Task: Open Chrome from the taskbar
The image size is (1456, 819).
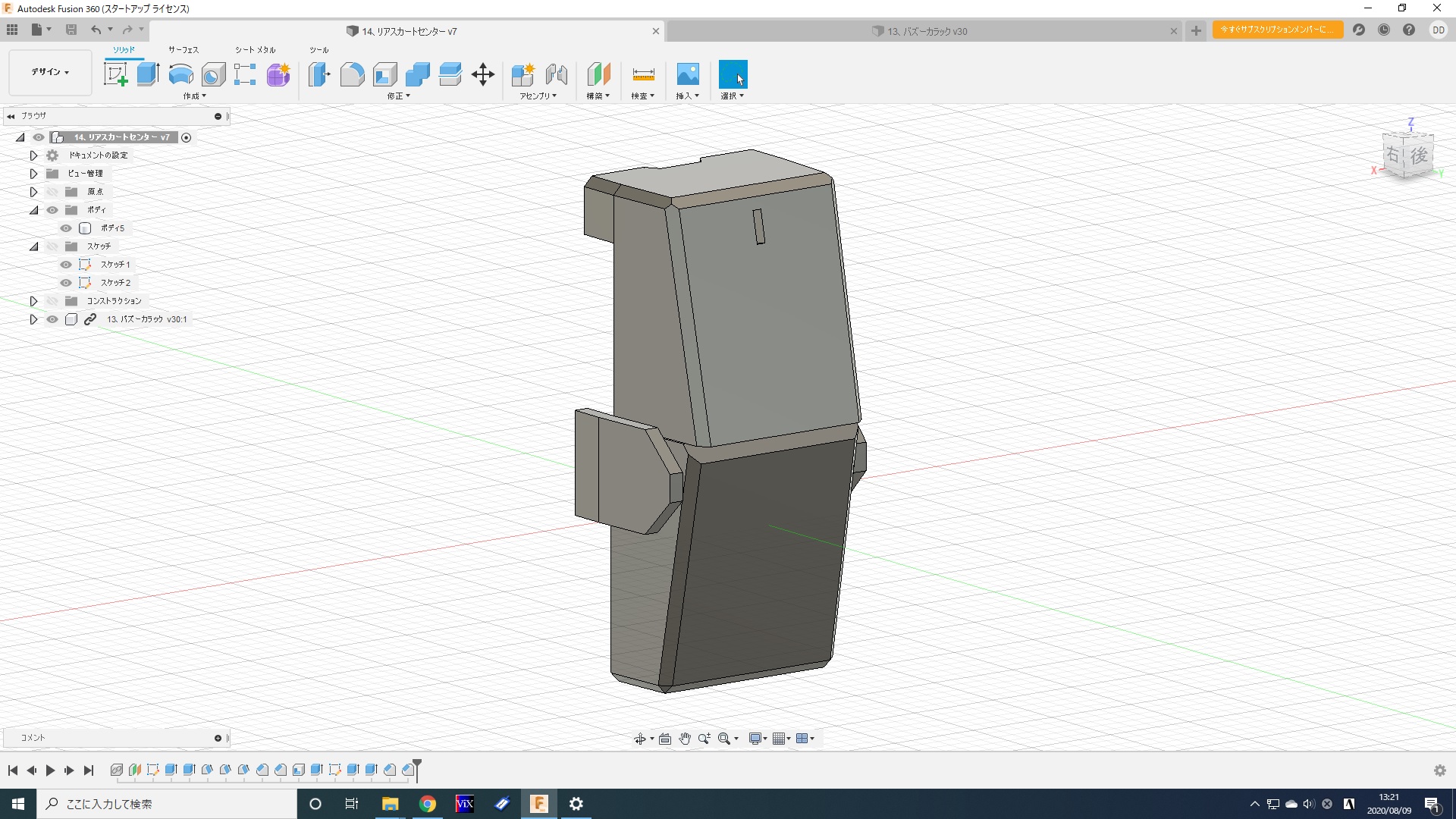Action: click(428, 804)
